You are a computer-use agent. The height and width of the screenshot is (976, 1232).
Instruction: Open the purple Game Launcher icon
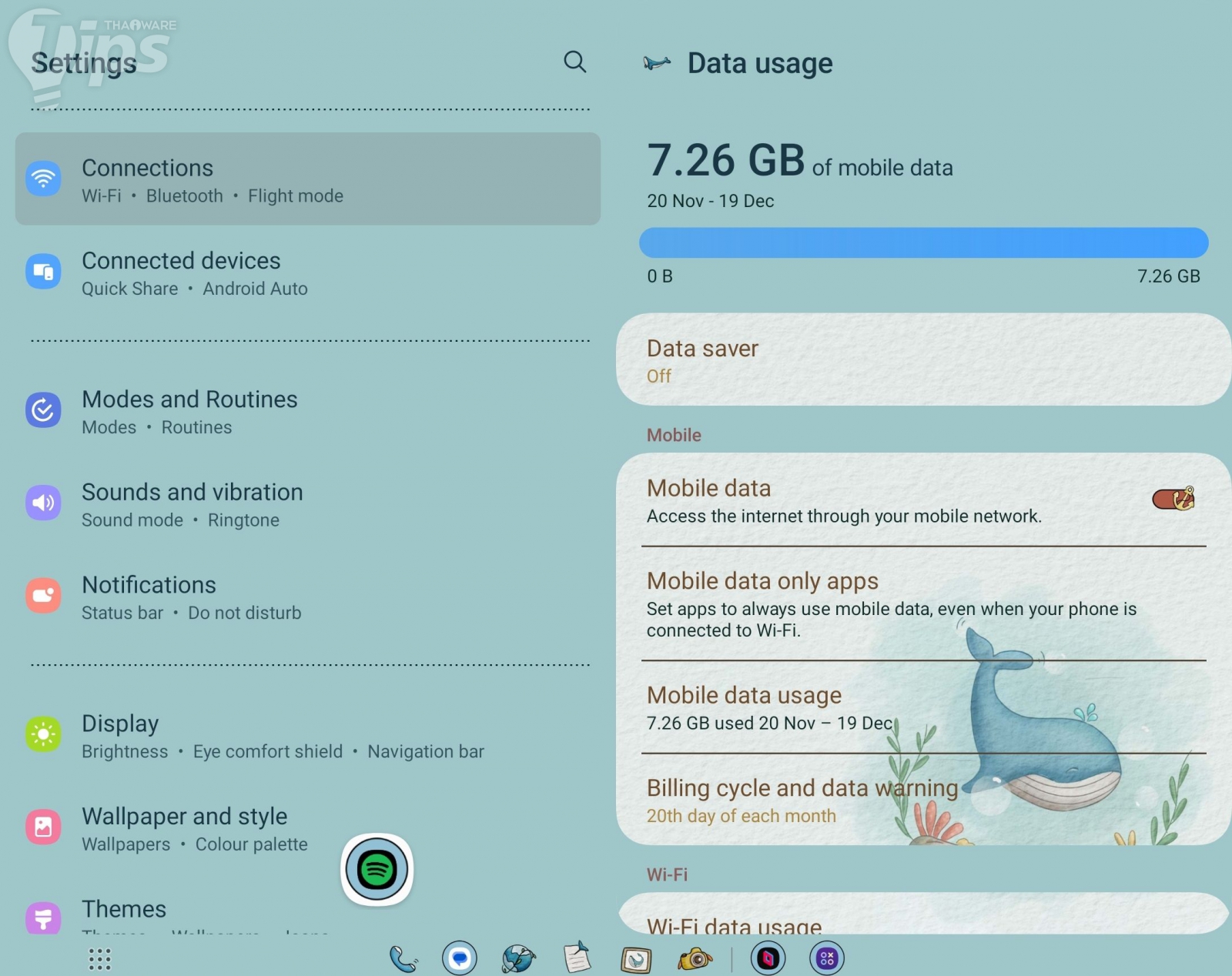pos(827,958)
